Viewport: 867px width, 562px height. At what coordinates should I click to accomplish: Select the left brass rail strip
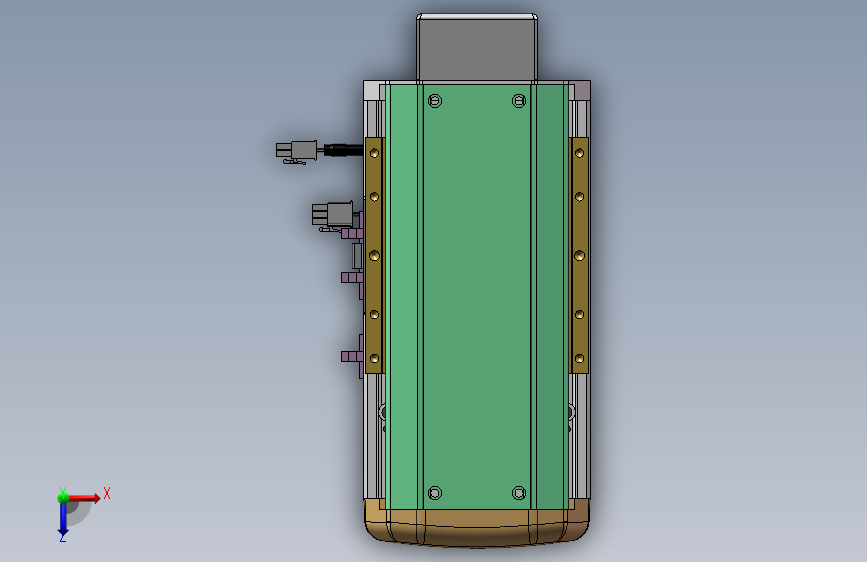pos(374,256)
